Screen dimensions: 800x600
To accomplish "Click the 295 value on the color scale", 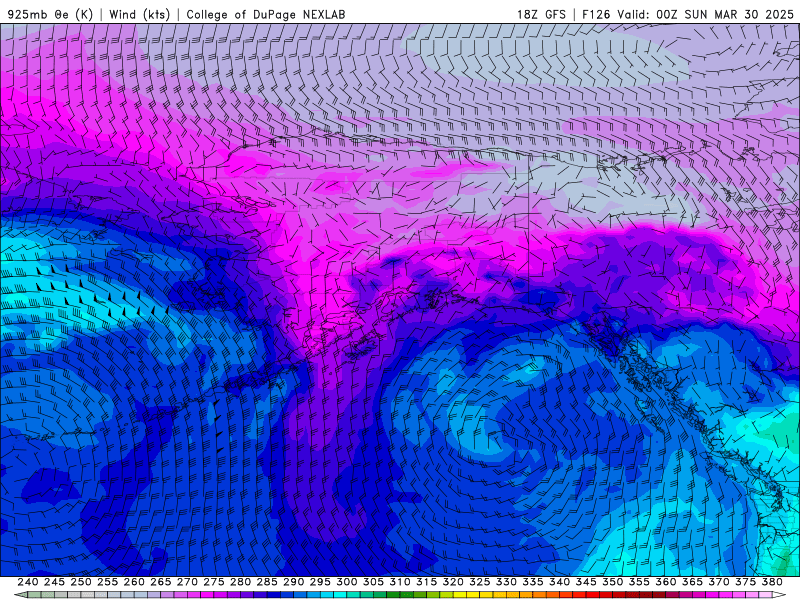I will click(x=320, y=582).
